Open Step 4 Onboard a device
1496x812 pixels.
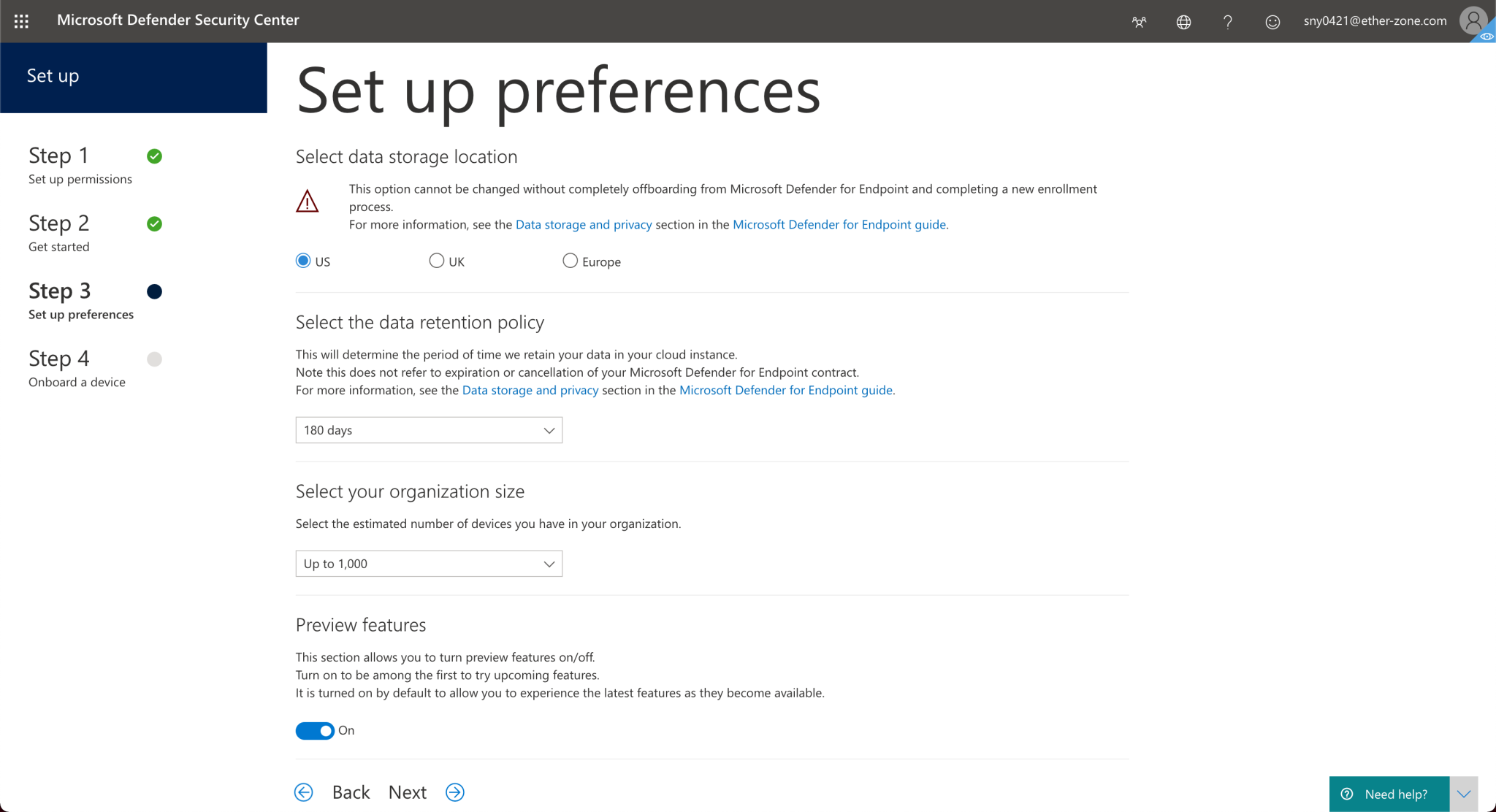[x=77, y=369]
